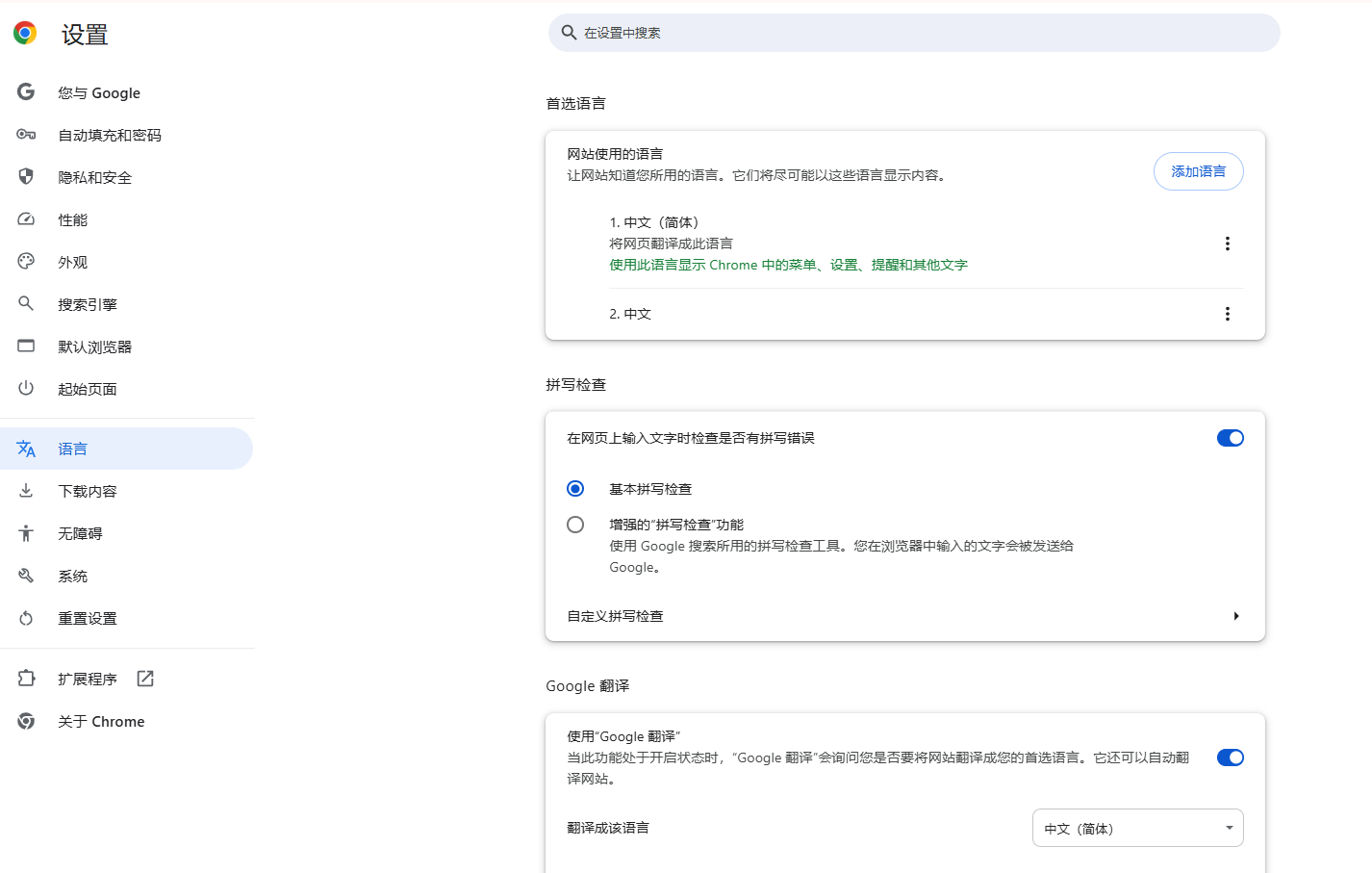
Task: Click 首选语言 section heading
Action: tap(575, 103)
